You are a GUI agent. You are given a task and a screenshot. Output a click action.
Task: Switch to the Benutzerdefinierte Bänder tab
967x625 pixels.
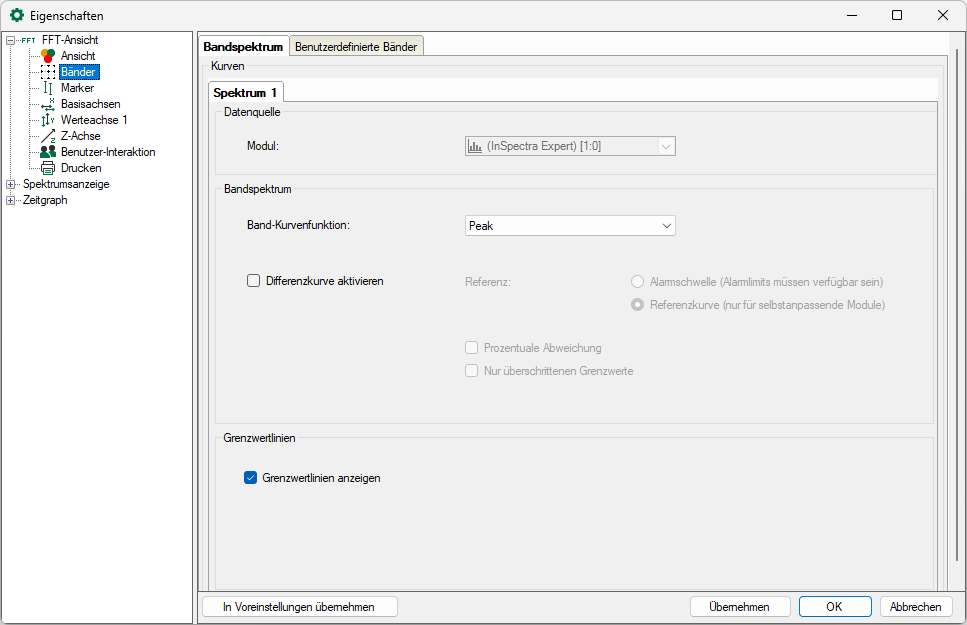pyautogui.click(x=357, y=46)
